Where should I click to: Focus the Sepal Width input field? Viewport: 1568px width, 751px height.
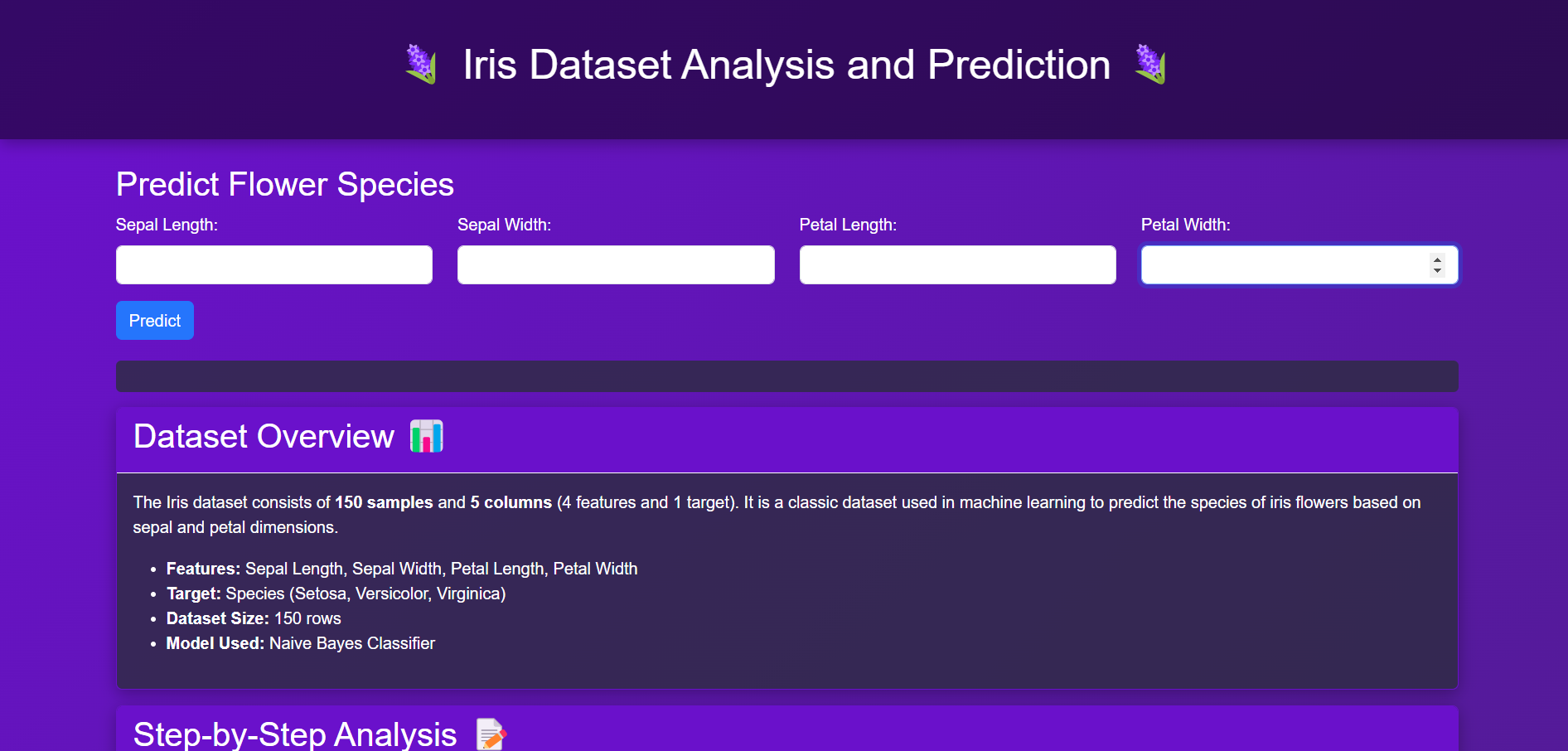(x=616, y=264)
